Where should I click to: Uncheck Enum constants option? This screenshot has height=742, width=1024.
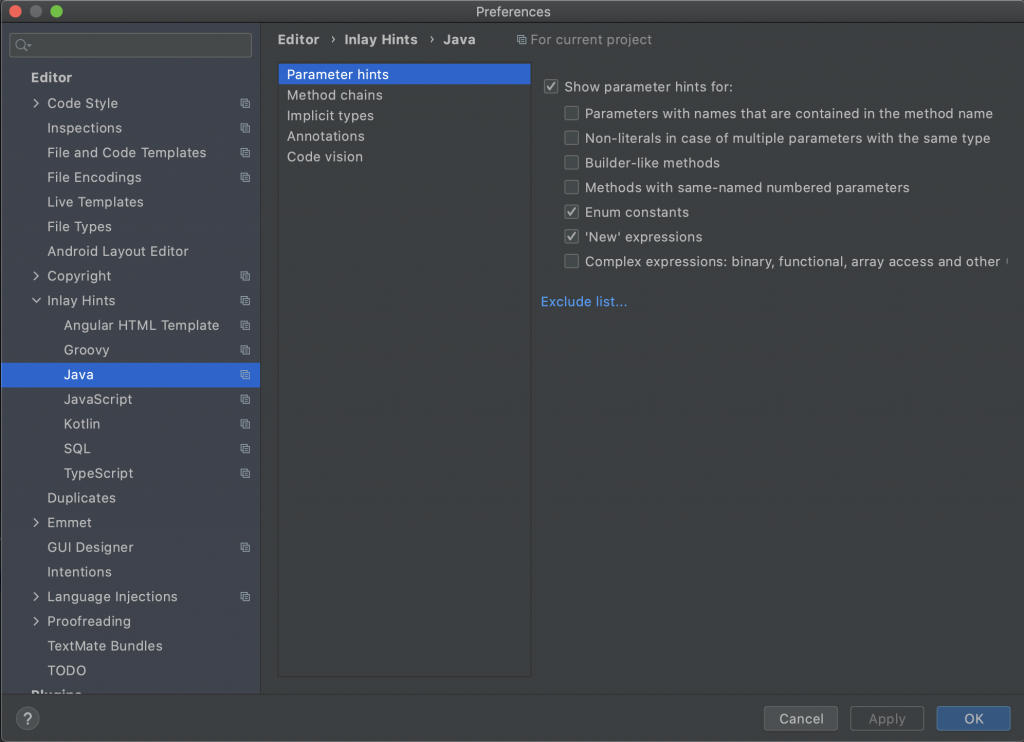572,212
